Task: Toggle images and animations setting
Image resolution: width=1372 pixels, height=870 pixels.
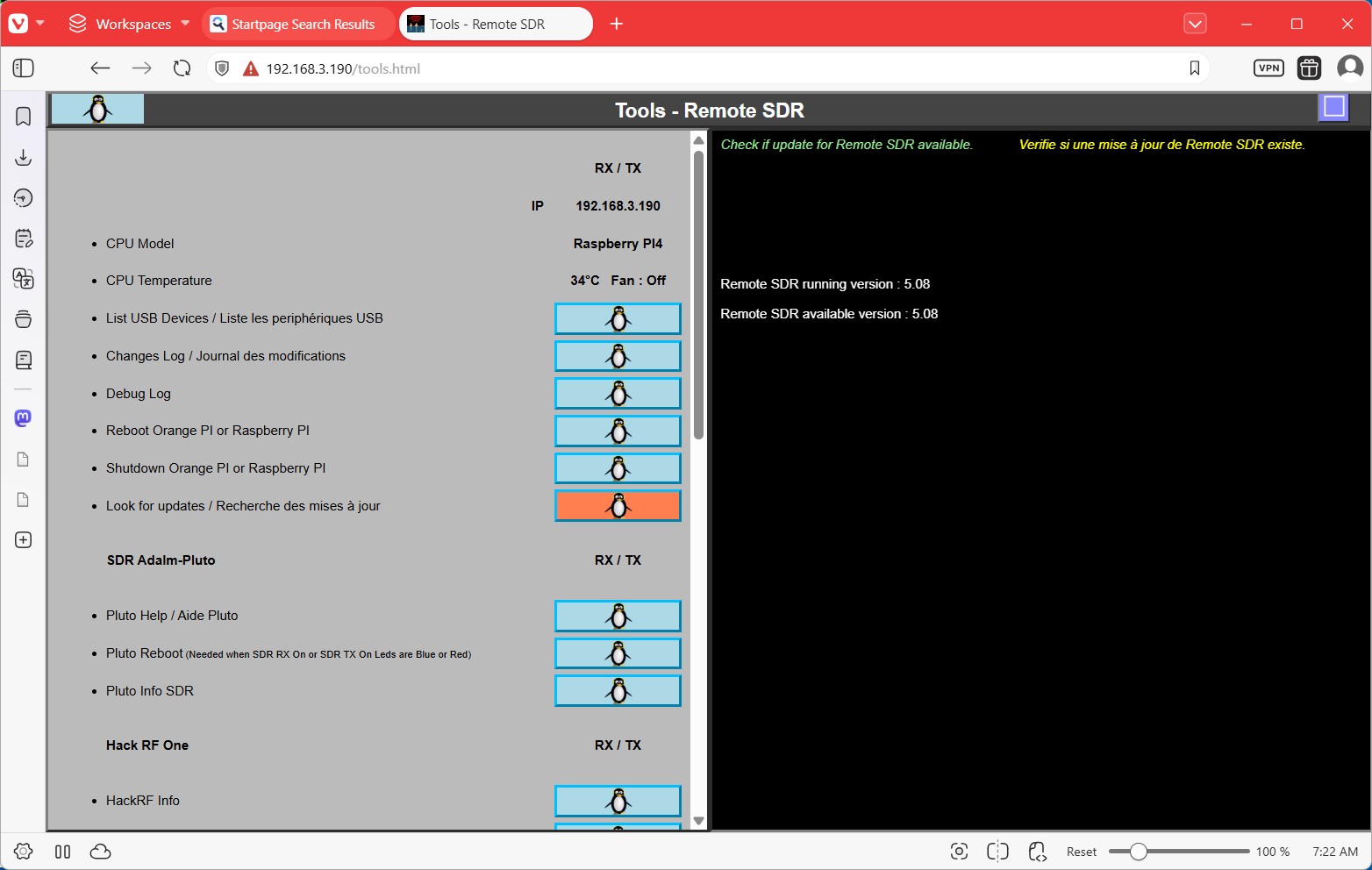Action: point(997,852)
